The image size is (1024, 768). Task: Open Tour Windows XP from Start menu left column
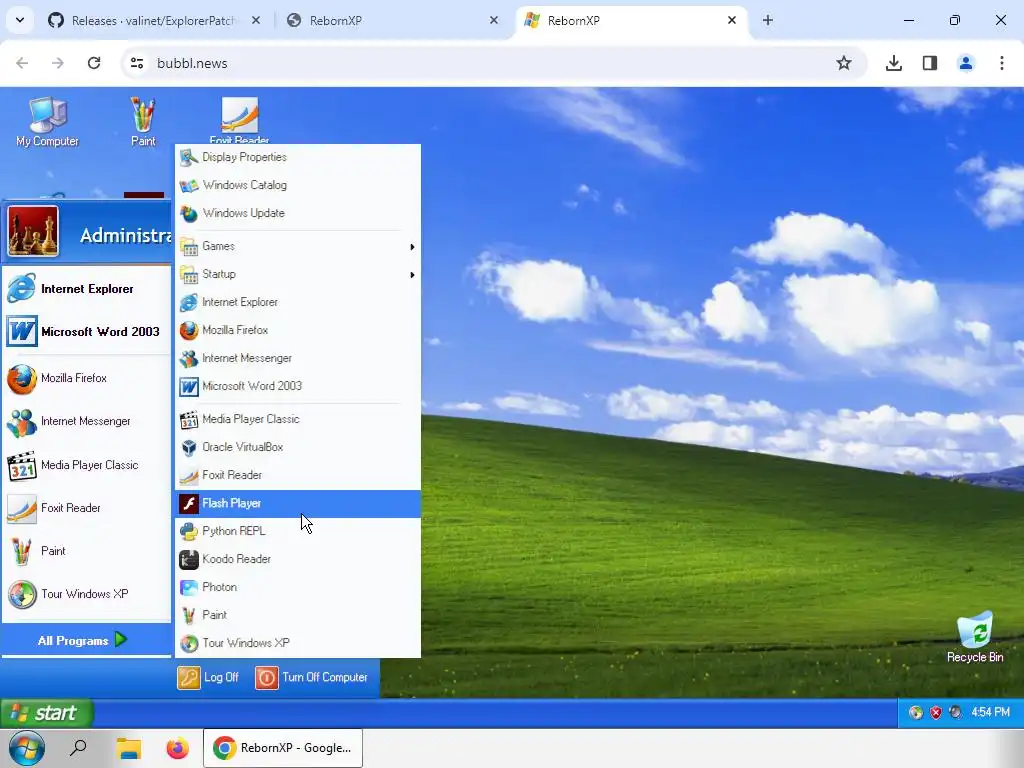point(87,595)
